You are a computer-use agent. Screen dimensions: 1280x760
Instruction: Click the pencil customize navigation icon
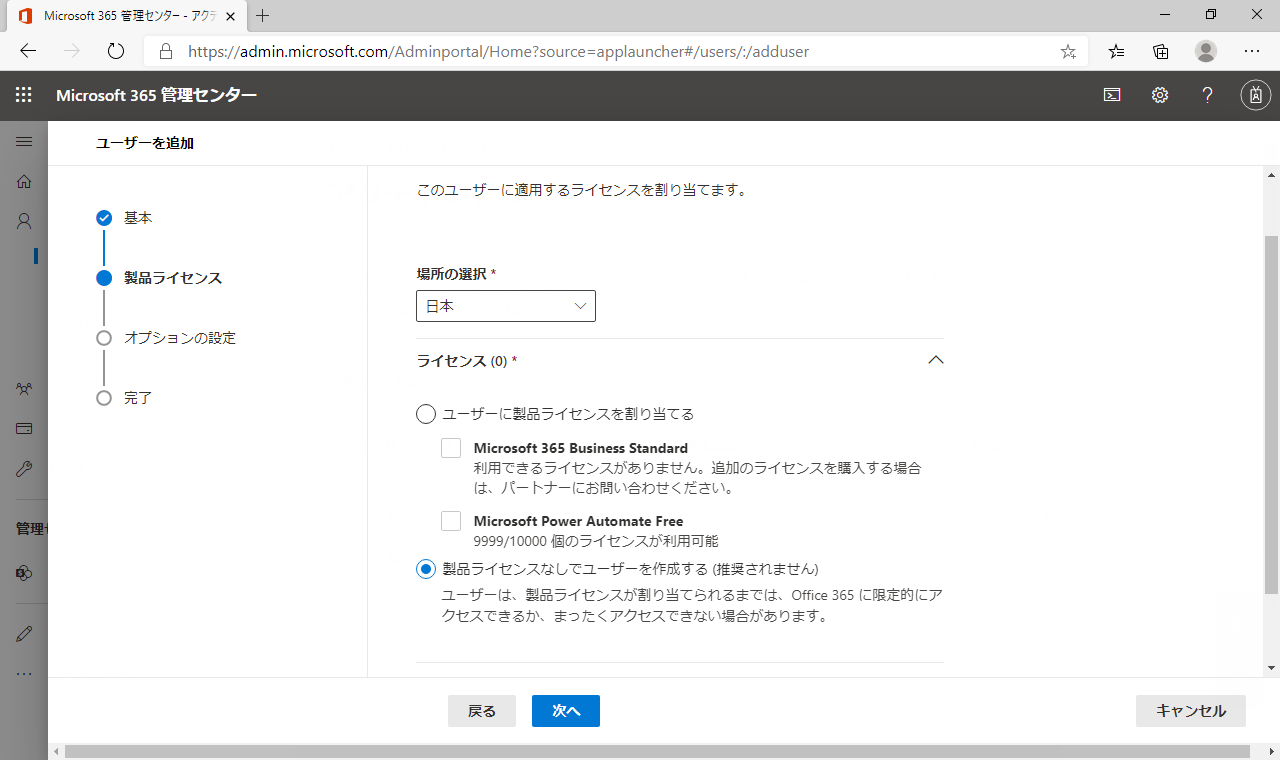coord(24,633)
